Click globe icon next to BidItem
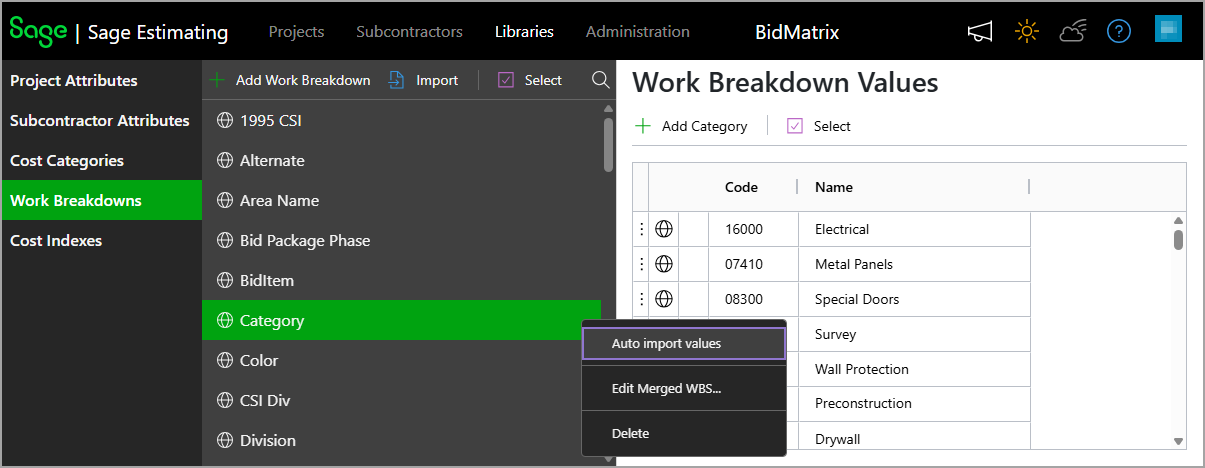Image resolution: width=1205 pixels, height=468 pixels. coord(225,281)
